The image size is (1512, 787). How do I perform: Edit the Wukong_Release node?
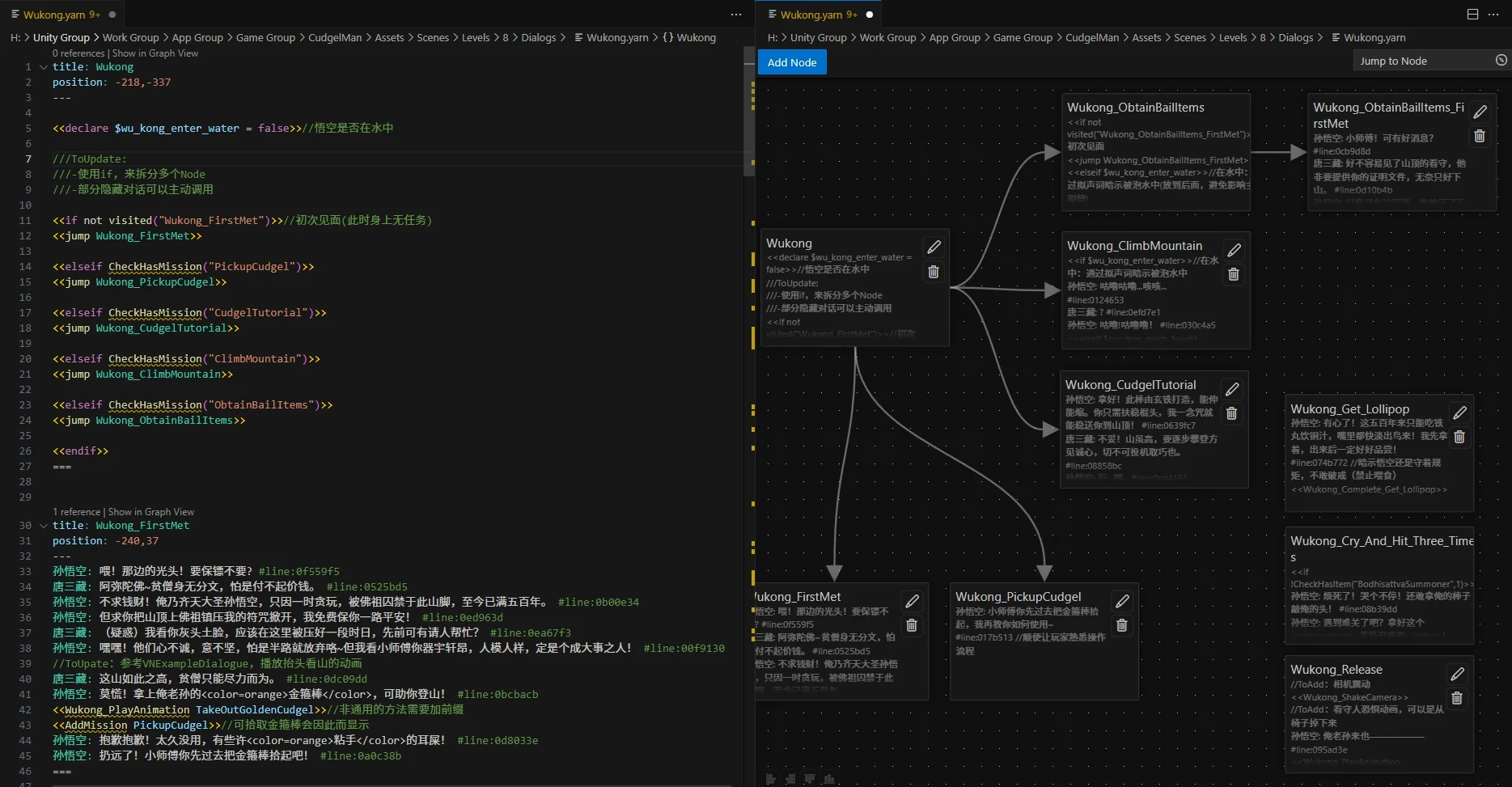(x=1457, y=674)
